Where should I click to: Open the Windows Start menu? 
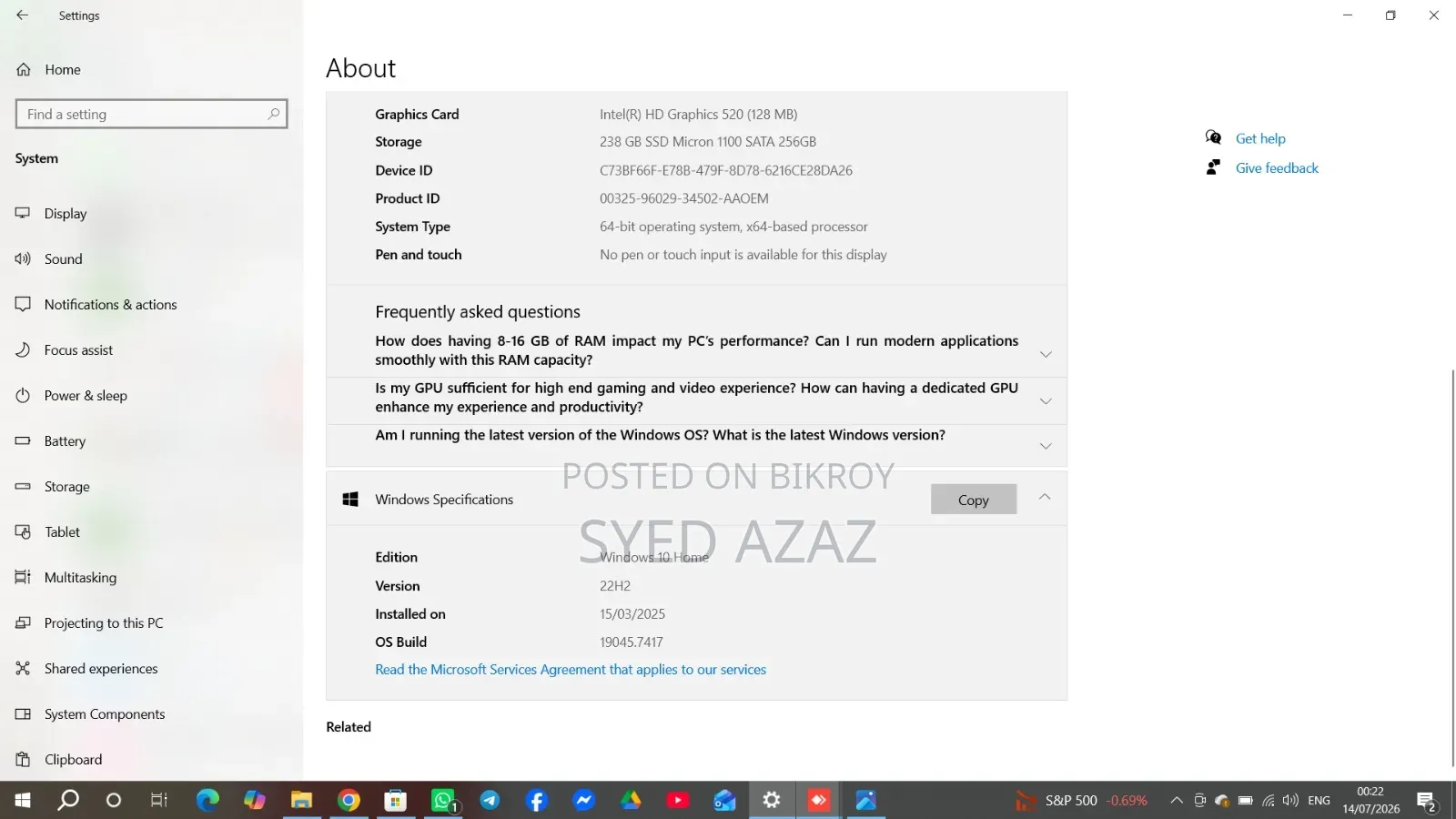pos(23,801)
